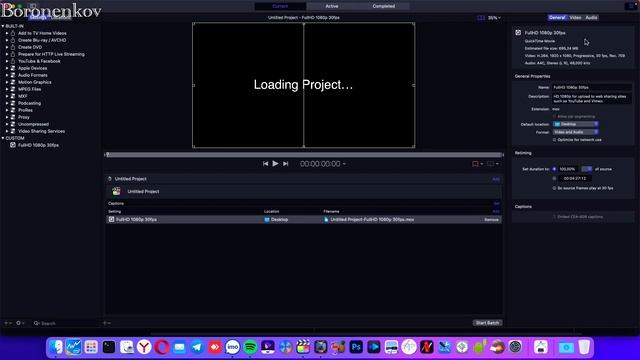Image resolution: width=640 pixels, height=360 pixels.
Task: Start the batch
Action: tap(487, 323)
